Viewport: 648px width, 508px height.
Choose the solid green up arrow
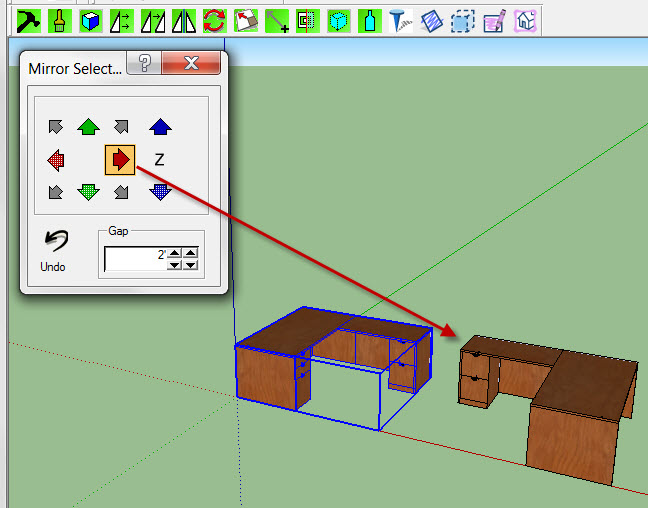(x=89, y=126)
